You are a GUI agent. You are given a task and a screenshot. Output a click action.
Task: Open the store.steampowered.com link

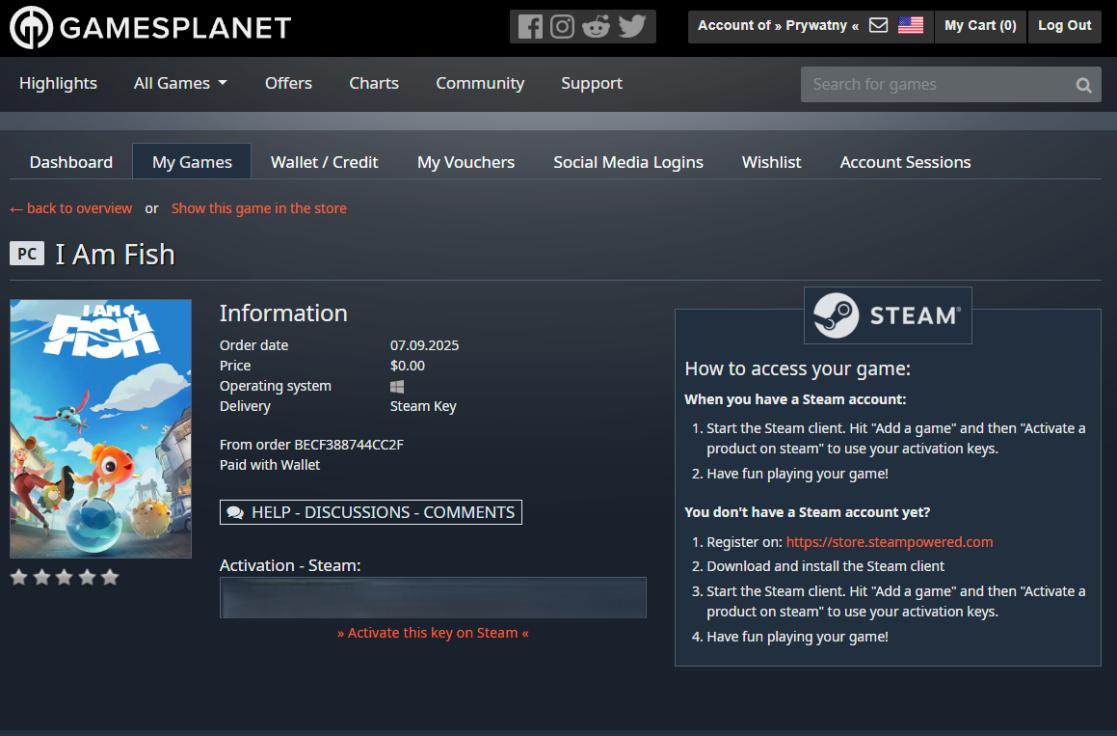click(x=889, y=542)
